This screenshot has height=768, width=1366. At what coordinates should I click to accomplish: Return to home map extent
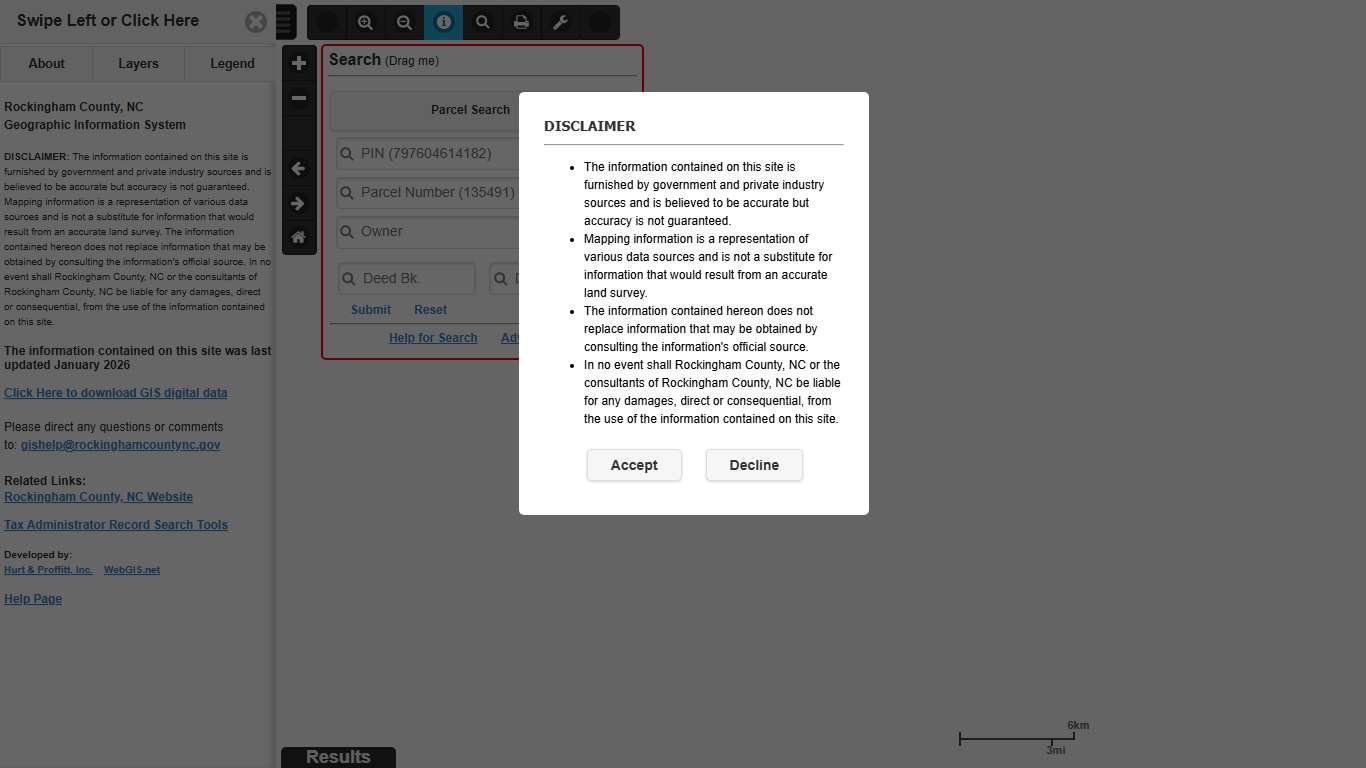[x=299, y=238]
